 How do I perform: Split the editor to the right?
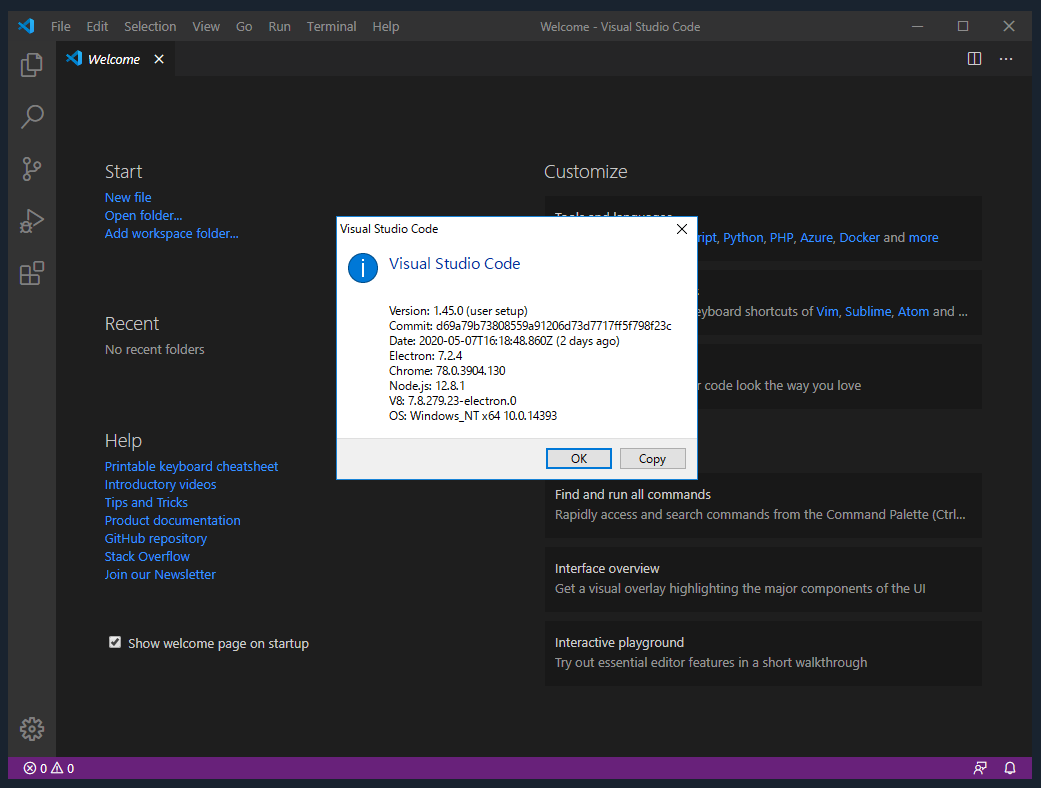(974, 59)
